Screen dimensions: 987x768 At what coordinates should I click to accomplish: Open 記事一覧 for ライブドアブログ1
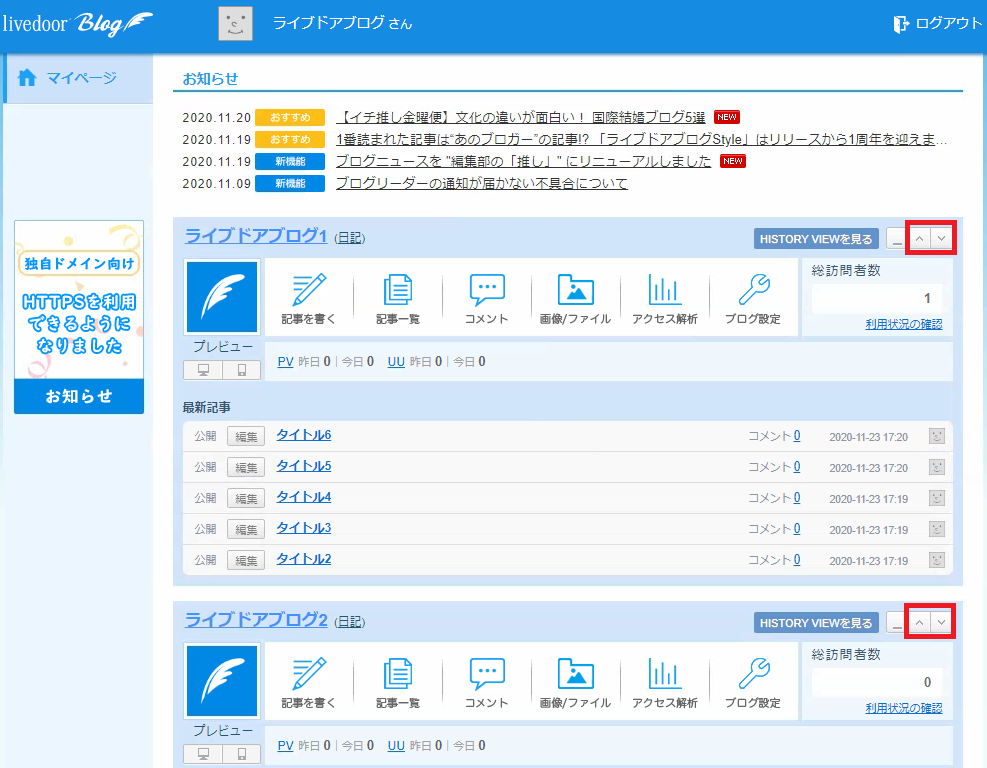[398, 298]
